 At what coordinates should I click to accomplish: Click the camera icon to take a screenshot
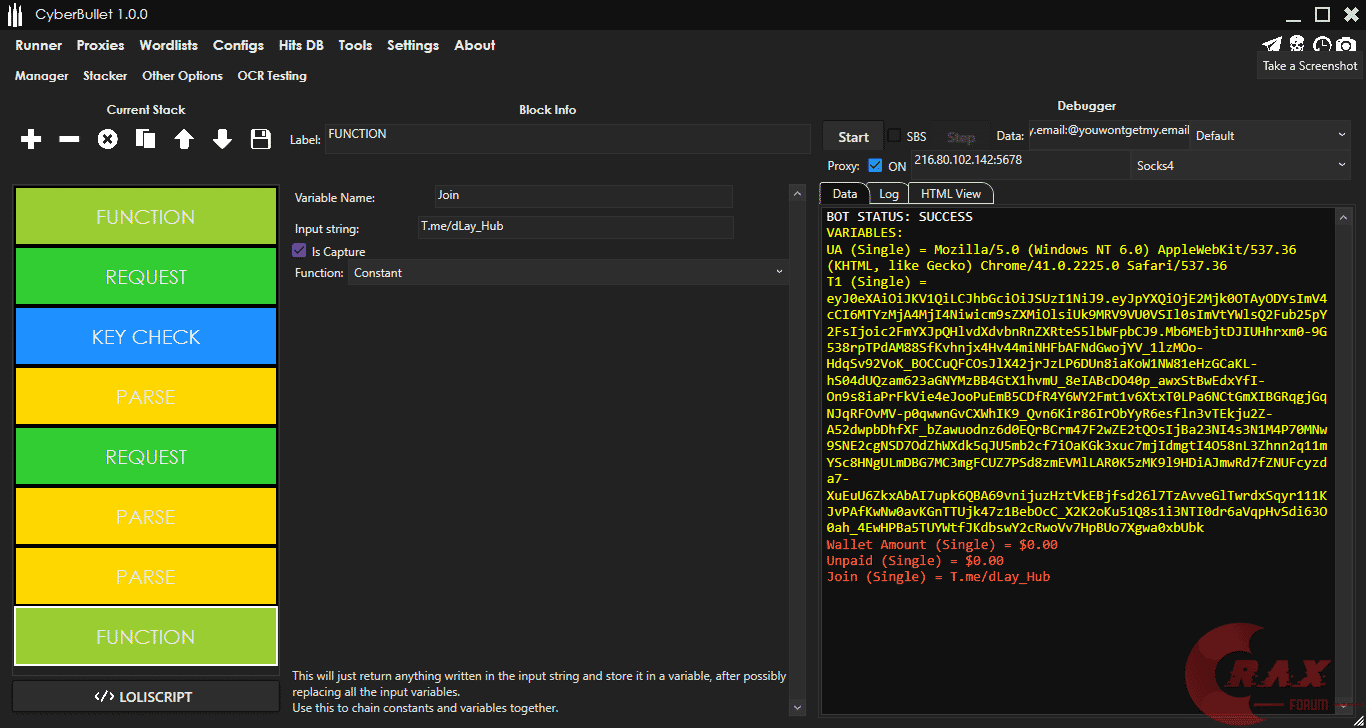tap(1347, 44)
